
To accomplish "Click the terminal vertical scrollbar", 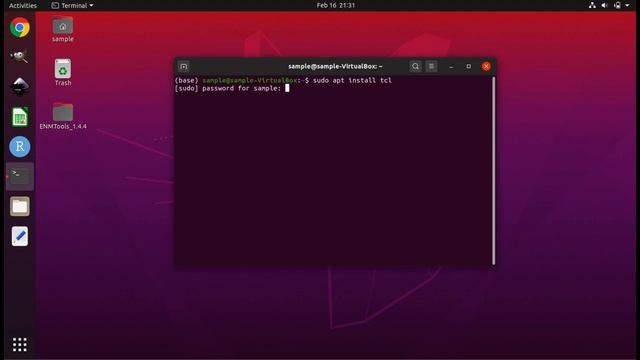I will (x=493, y=171).
